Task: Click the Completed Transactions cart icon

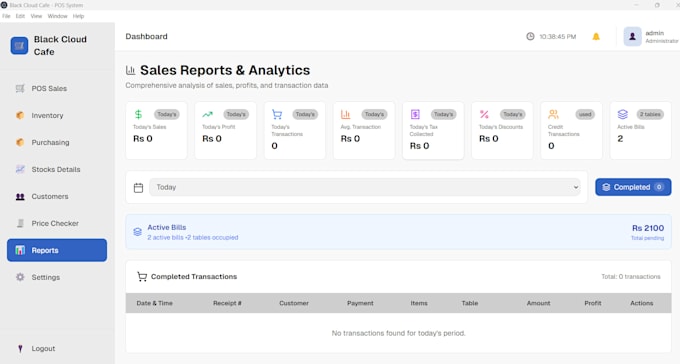Action: click(142, 276)
